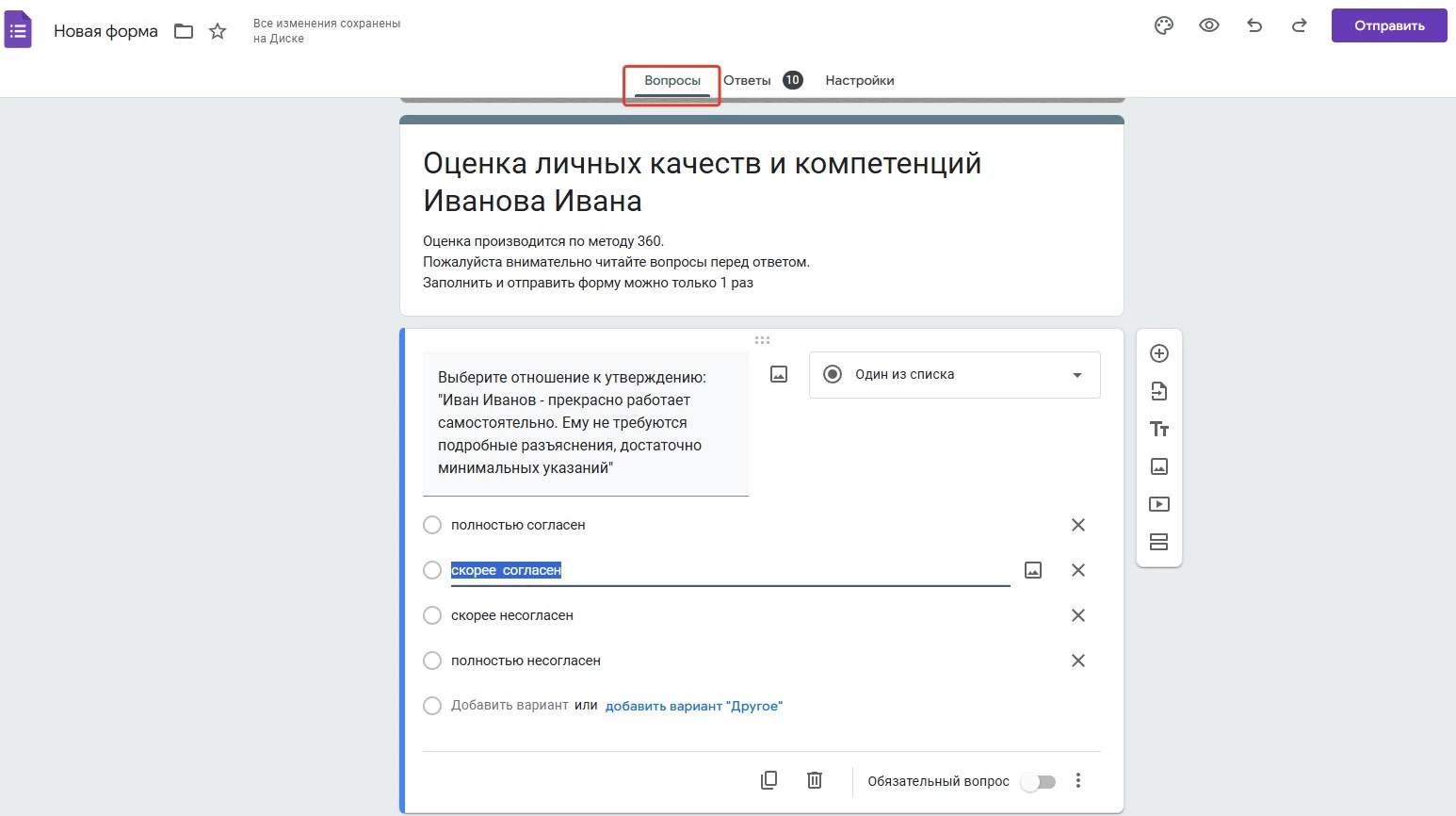Click the save status text "Все изменения сохранены"
Image resolution: width=1456 pixels, height=816 pixels.
(327, 31)
